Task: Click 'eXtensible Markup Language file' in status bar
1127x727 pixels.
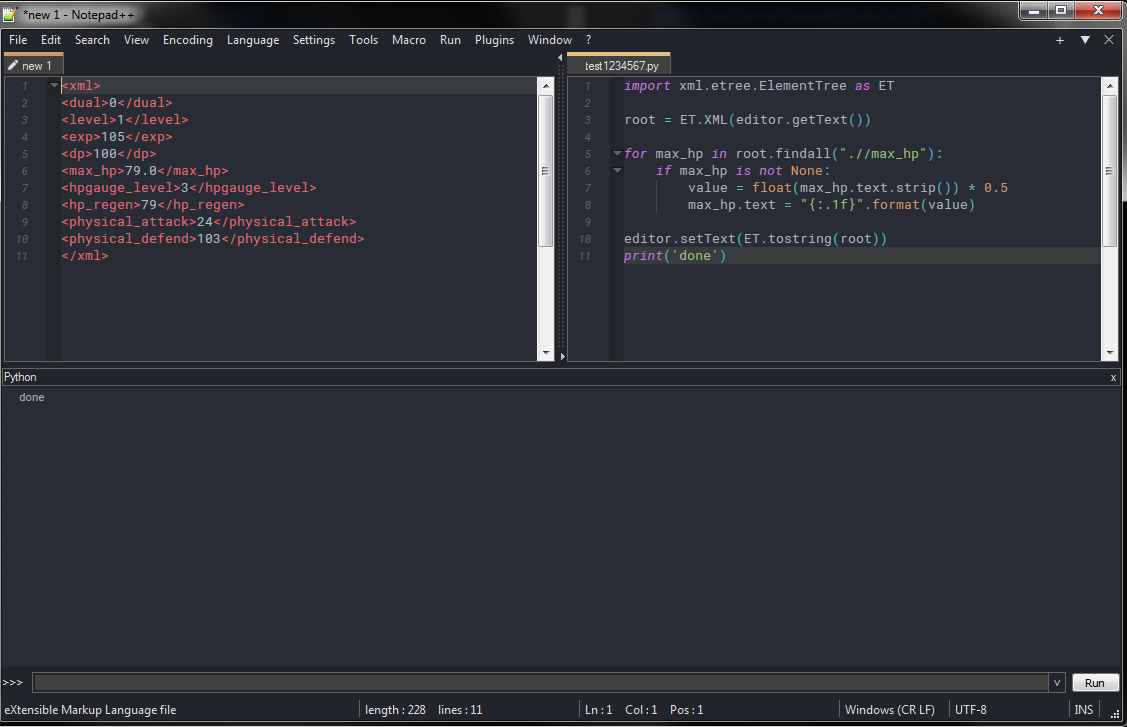Action: [91, 710]
